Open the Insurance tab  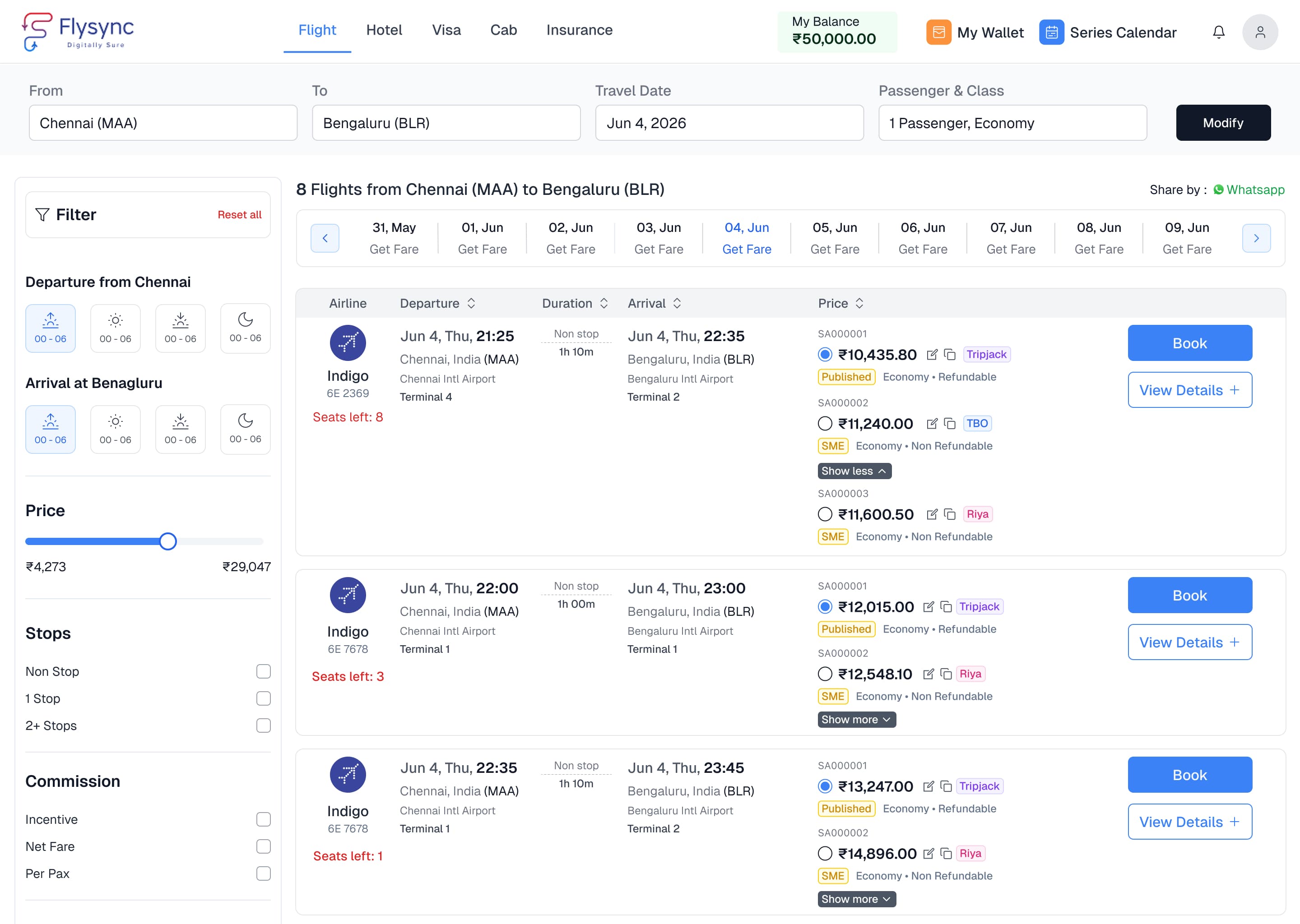[x=580, y=30]
